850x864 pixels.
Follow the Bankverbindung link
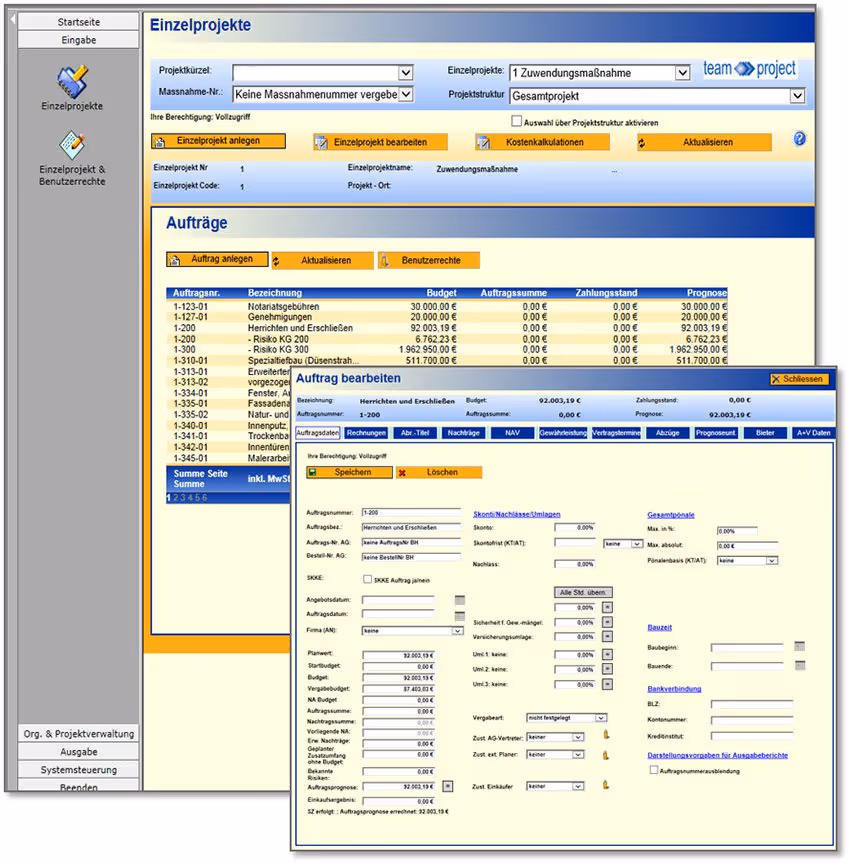pos(673,688)
